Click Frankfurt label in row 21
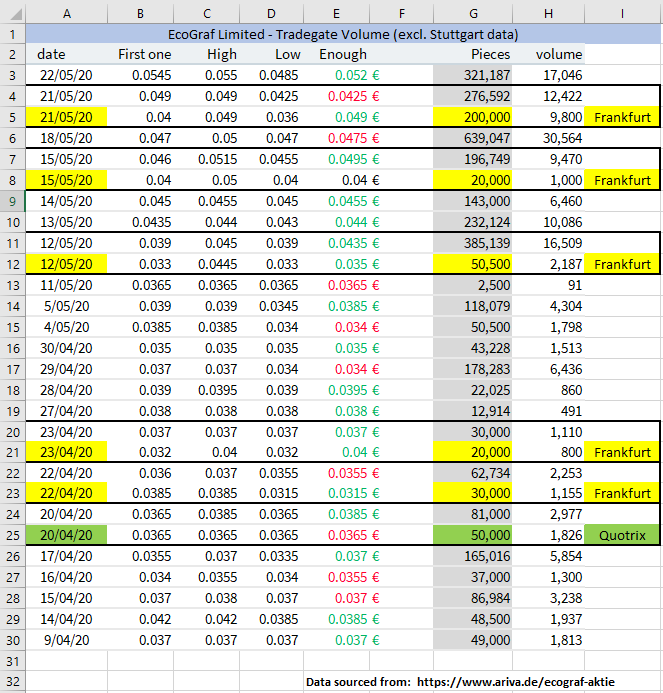The height and width of the screenshot is (693, 663). [x=622, y=452]
